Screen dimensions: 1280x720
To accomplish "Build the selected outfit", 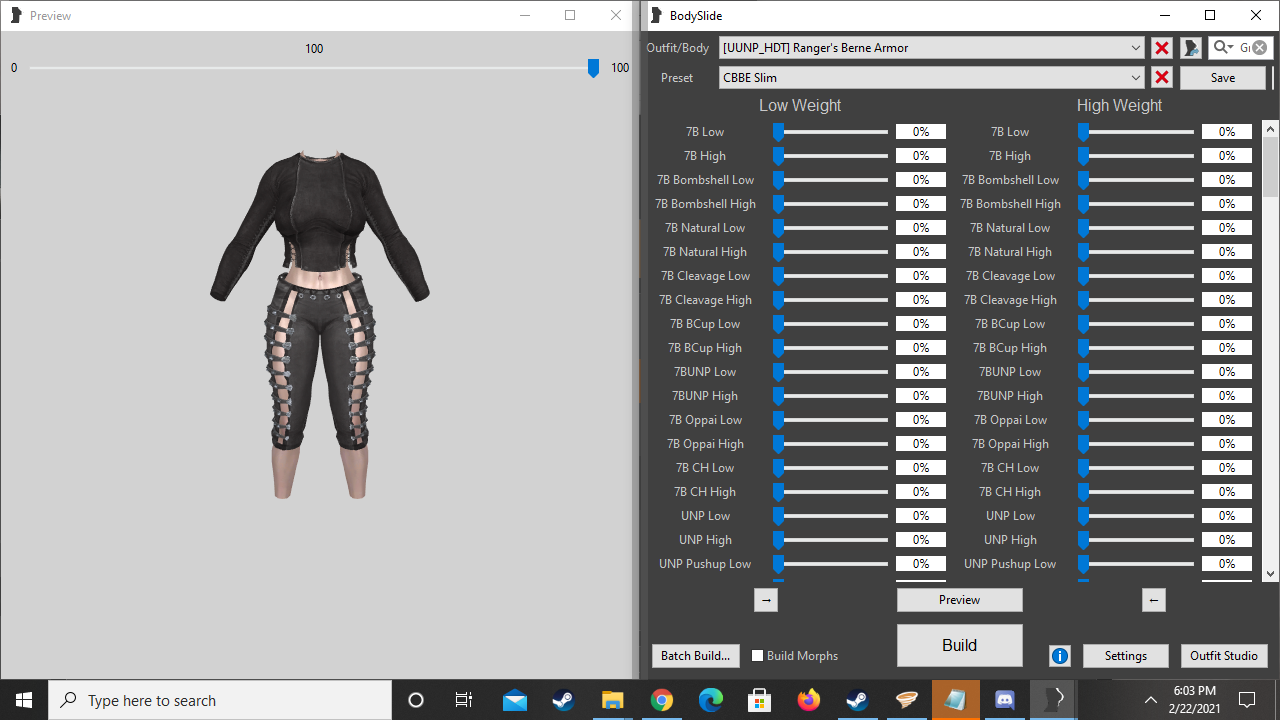I will pyautogui.click(x=959, y=645).
